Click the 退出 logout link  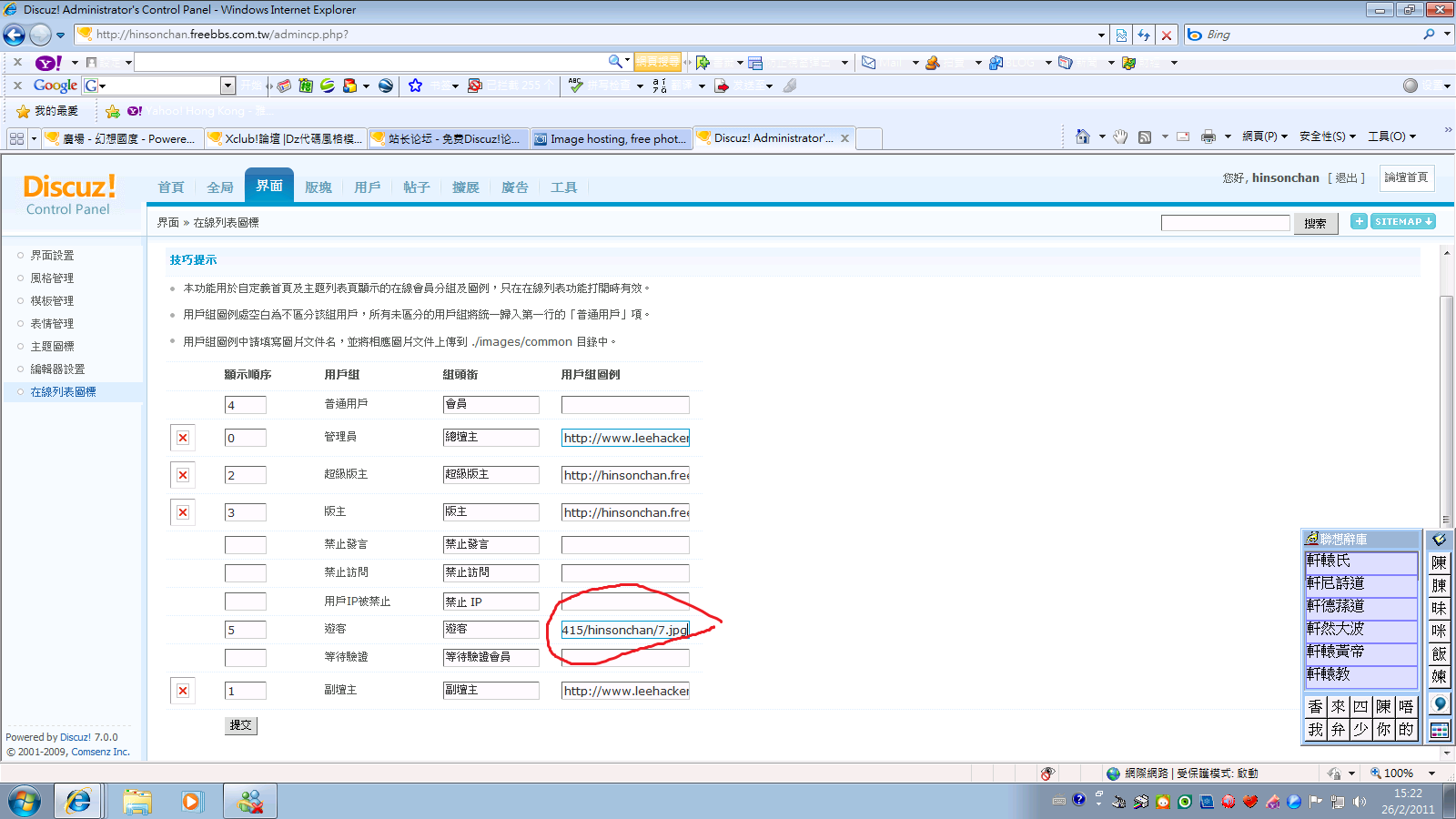[x=1346, y=178]
